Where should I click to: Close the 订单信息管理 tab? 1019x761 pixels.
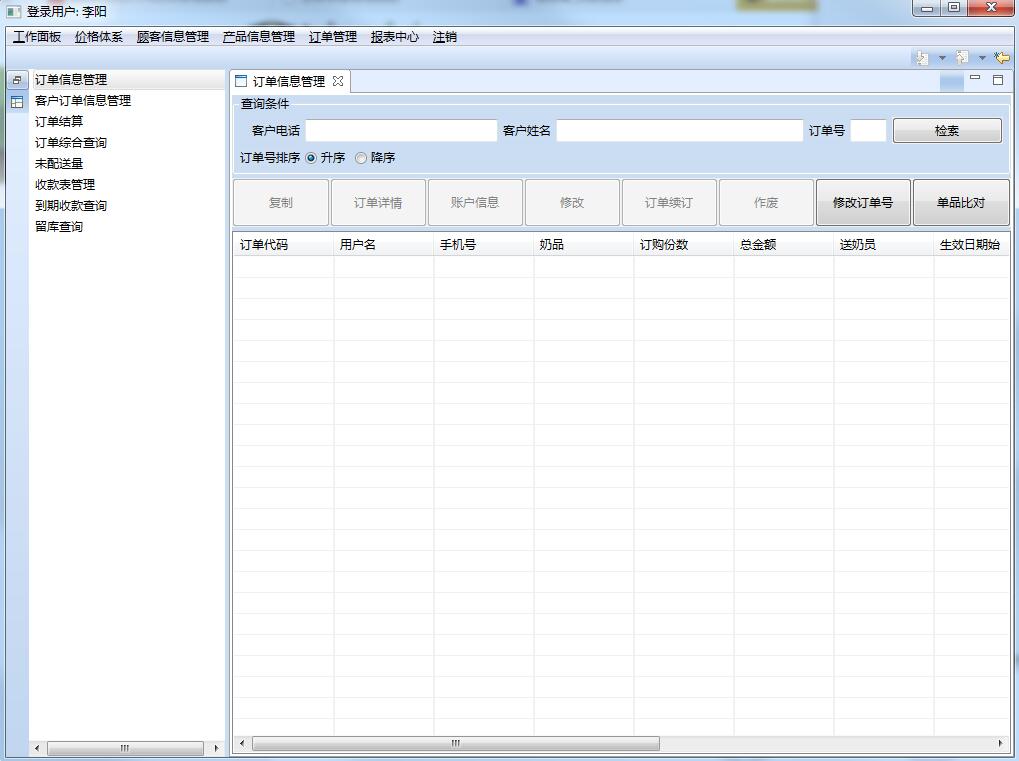click(x=337, y=81)
